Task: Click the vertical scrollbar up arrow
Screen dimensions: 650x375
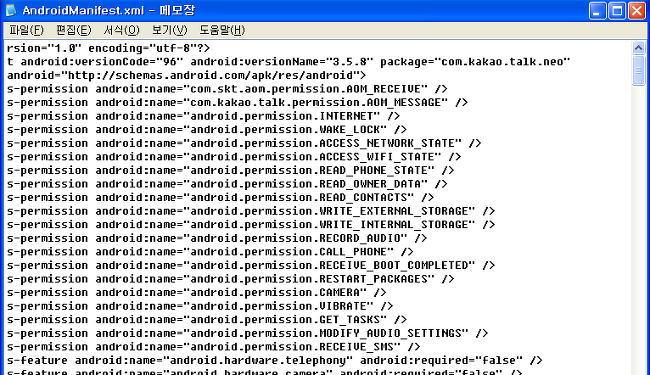Action: coord(638,48)
